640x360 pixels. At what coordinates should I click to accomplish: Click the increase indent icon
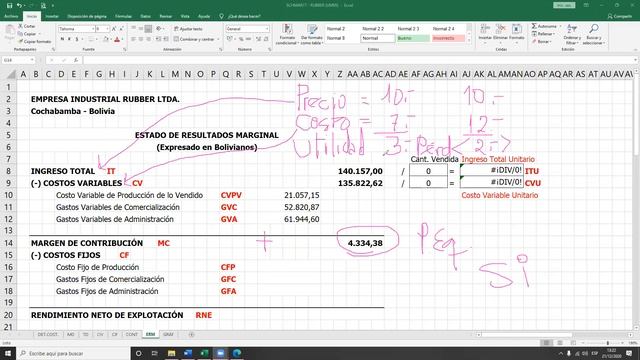coord(166,39)
